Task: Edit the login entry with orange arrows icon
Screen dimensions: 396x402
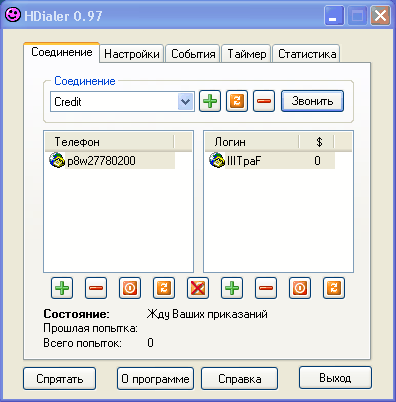Action: pyautogui.click(x=334, y=288)
